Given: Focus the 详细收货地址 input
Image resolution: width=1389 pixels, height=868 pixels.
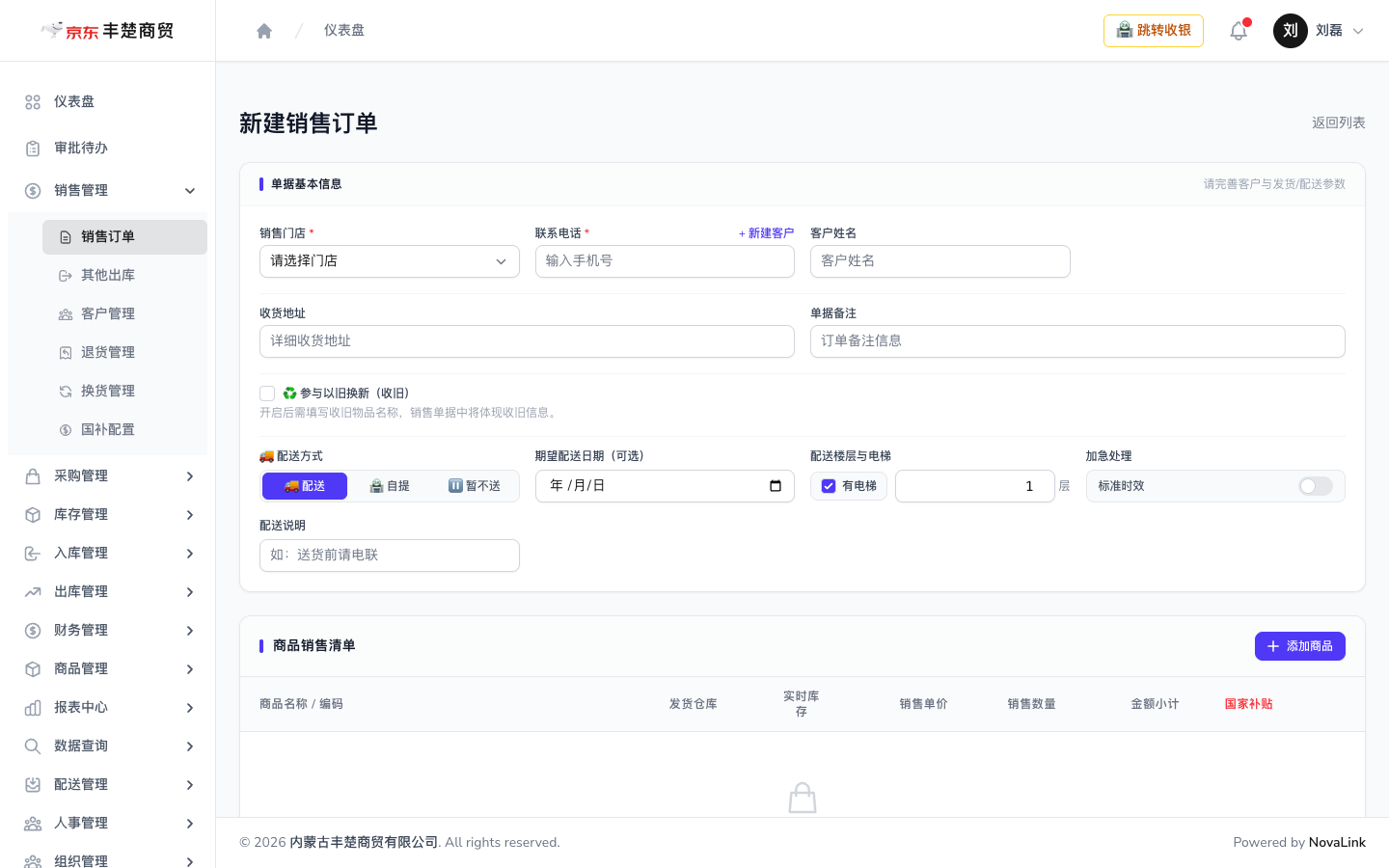Looking at the screenshot, I should 527,341.
